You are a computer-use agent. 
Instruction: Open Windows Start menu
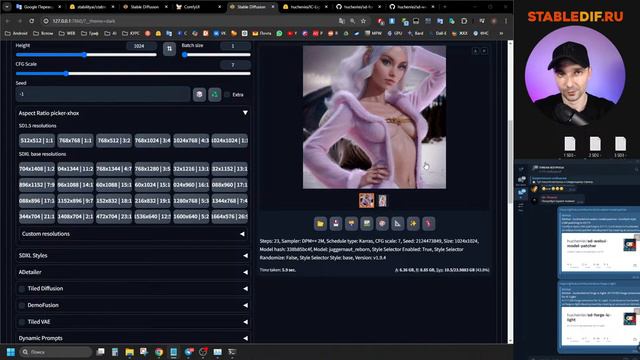point(11,352)
